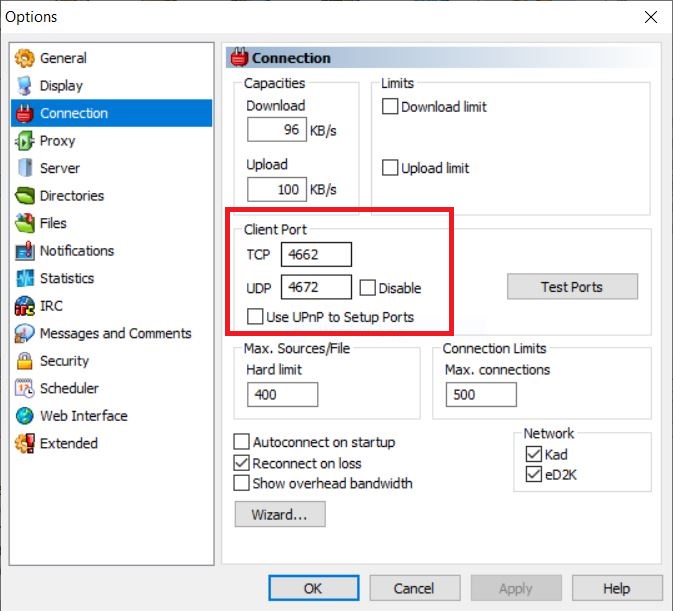Image resolution: width=673 pixels, height=611 pixels.
Task: Enable the Download limit checkbox
Action: (391, 107)
